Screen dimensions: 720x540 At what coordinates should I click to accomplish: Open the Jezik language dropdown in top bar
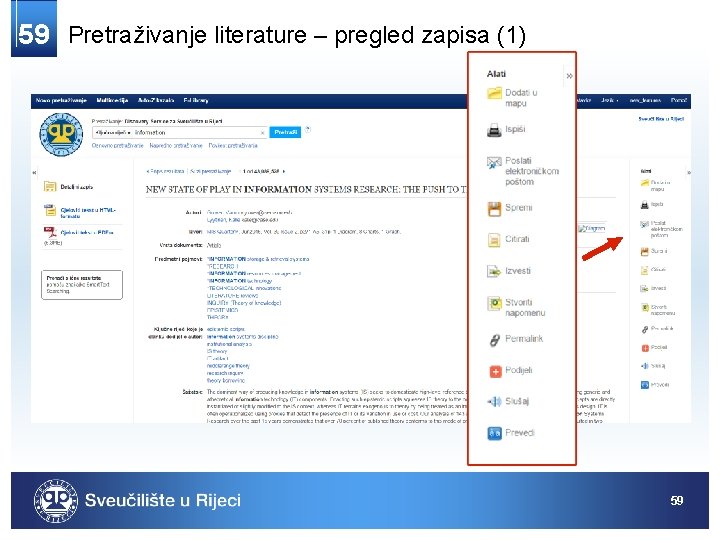[x=610, y=100]
